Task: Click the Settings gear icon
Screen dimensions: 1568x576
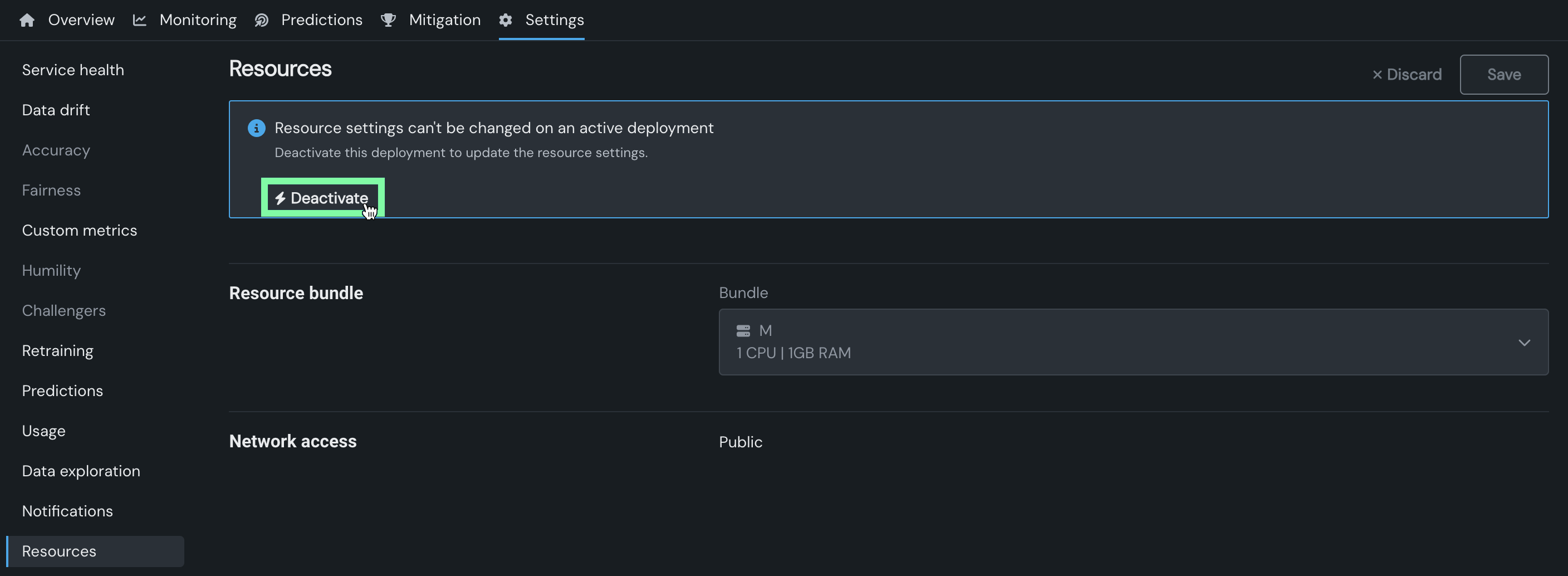Action: click(x=505, y=20)
